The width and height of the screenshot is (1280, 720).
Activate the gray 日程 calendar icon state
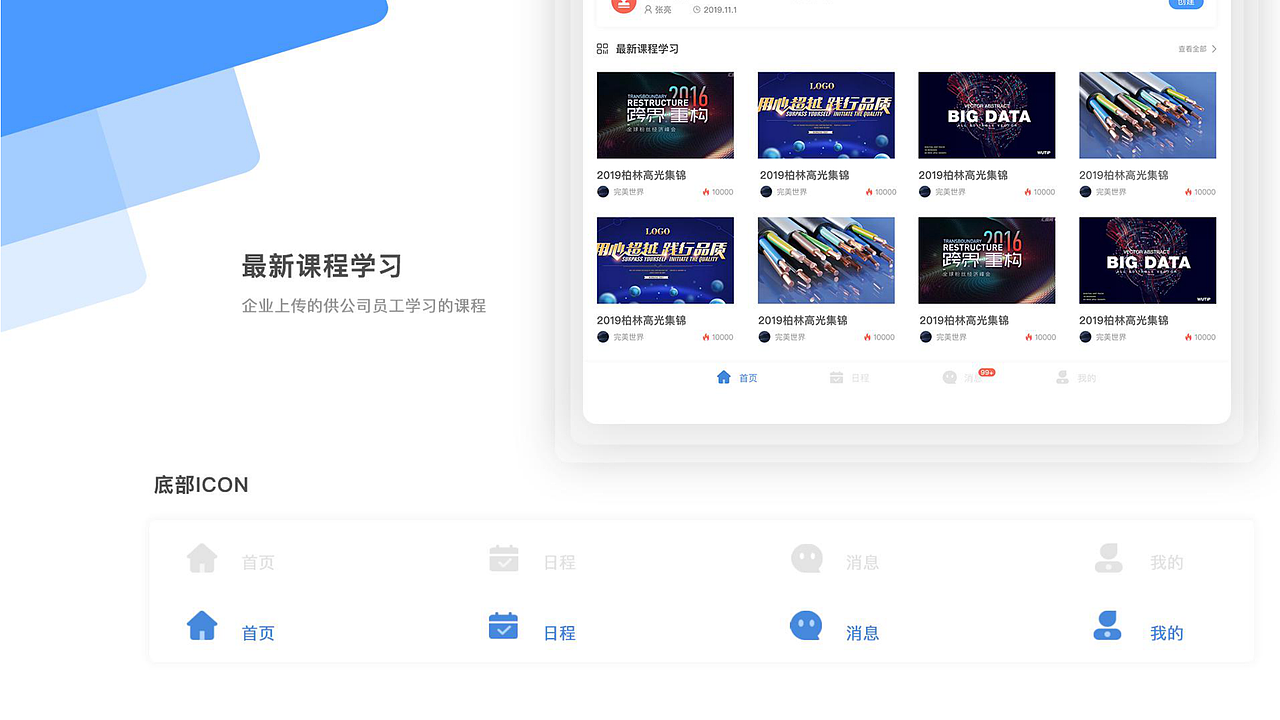[503, 558]
